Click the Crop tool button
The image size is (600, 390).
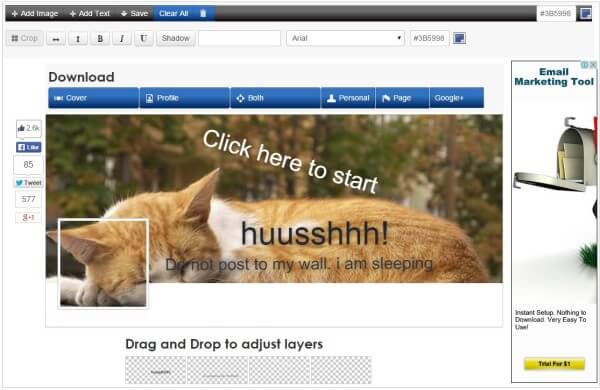pos(24,38)
